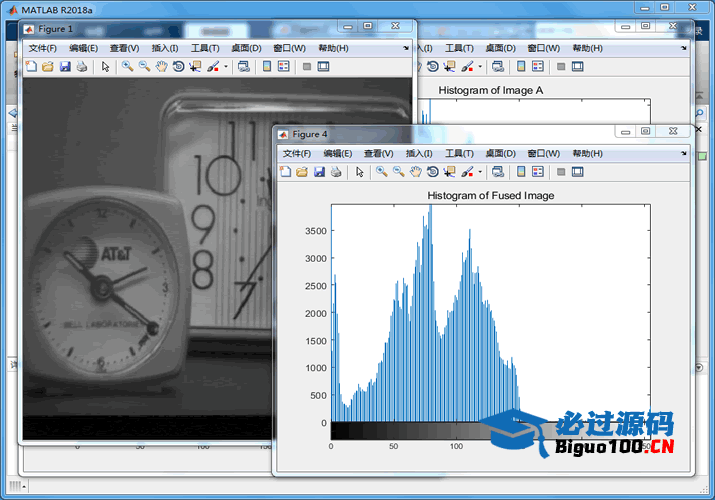
Task: Show plot tools in Image A histogram window
Action: pos(577,67)
